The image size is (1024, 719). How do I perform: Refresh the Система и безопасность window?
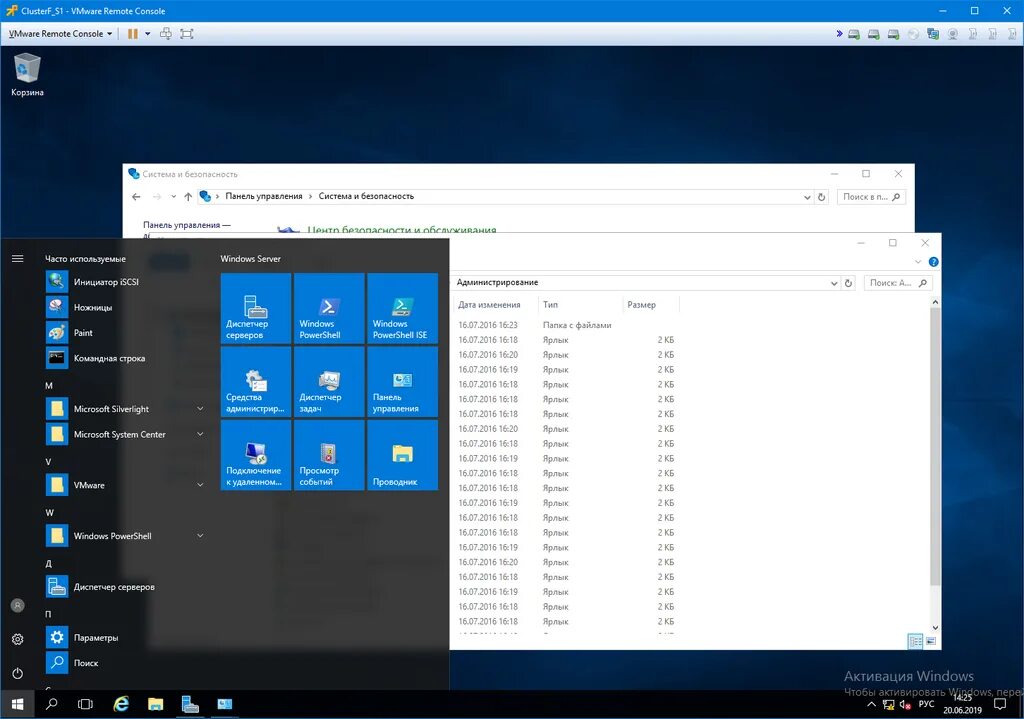[822, 197]
